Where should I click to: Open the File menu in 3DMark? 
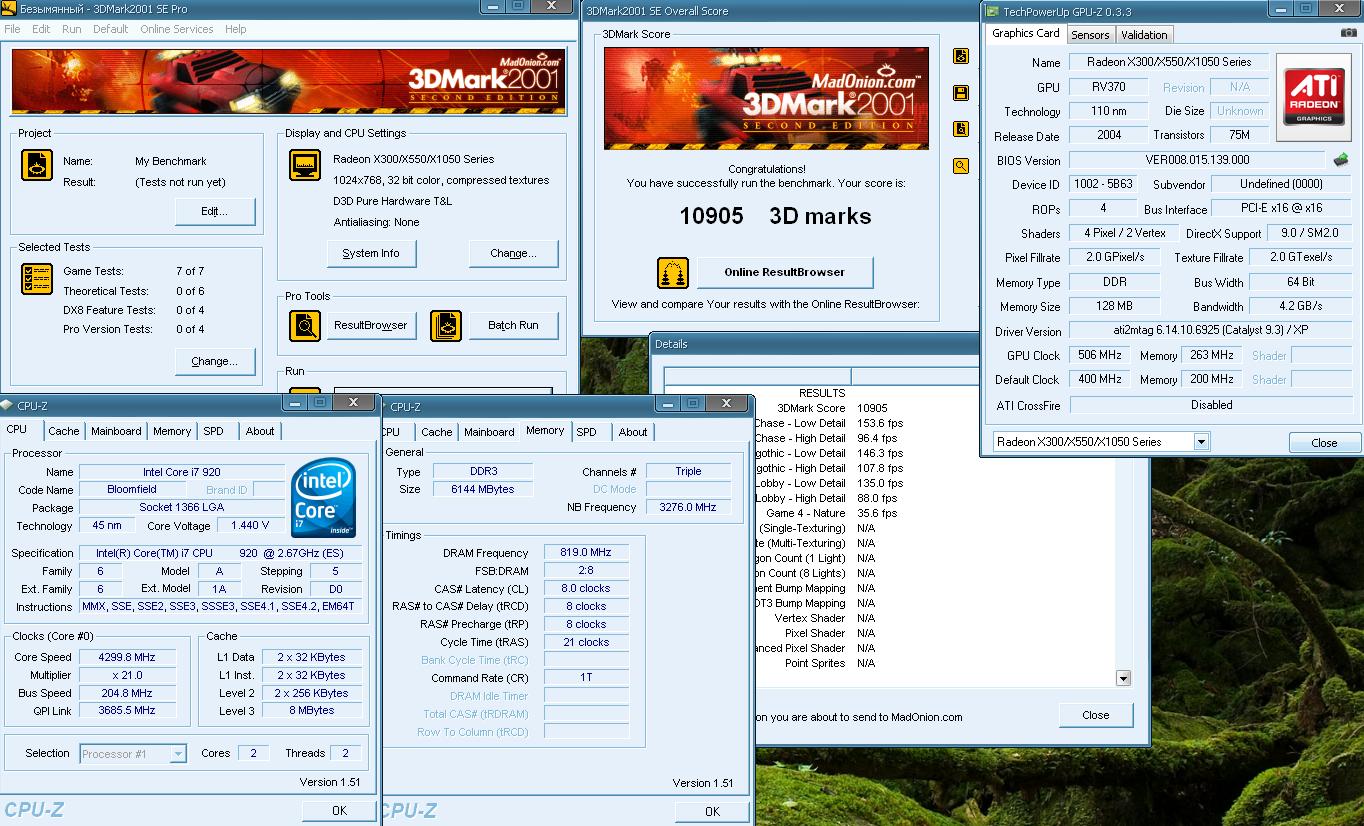click(x=12, y=29)
